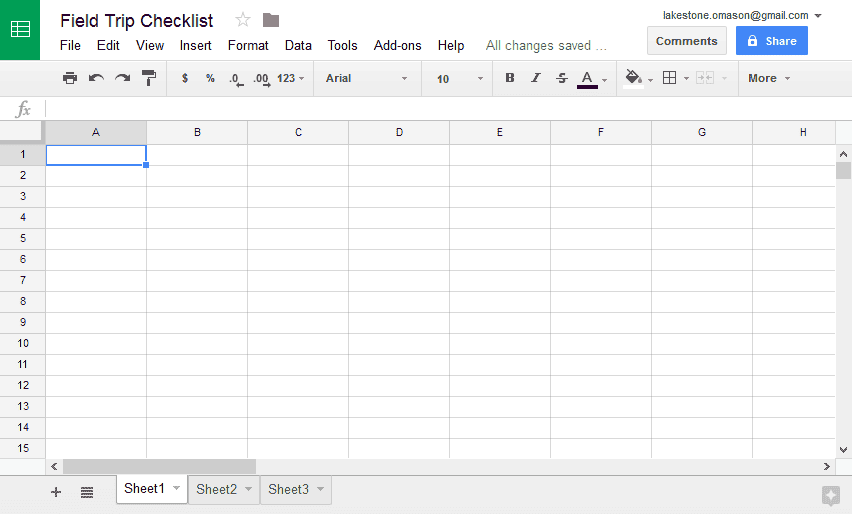Open Sheet1 tab dropdown arrow
This screenshot has height=514, width=852.
pos(177,488)
